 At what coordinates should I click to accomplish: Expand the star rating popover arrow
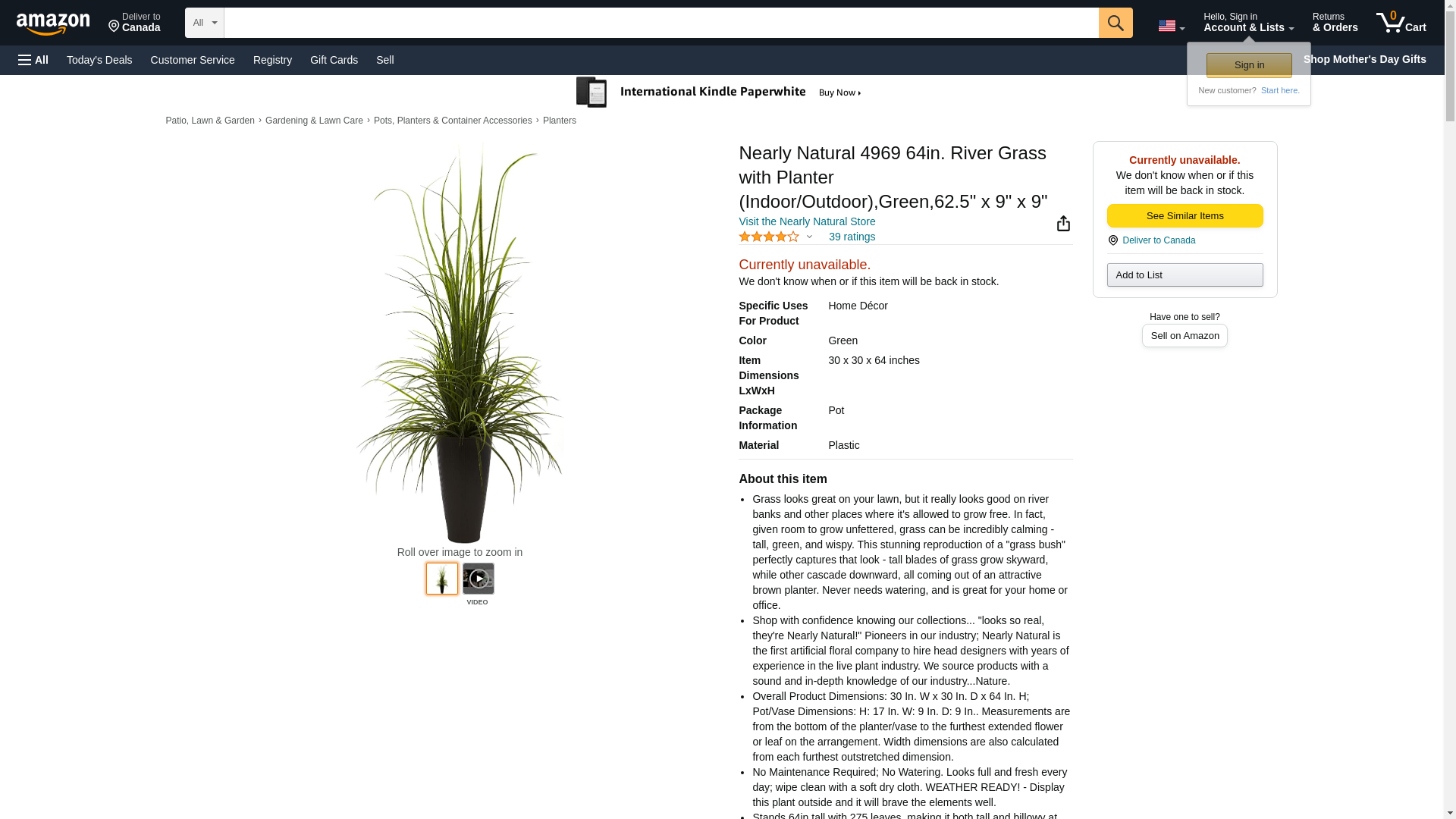[809, 237]
